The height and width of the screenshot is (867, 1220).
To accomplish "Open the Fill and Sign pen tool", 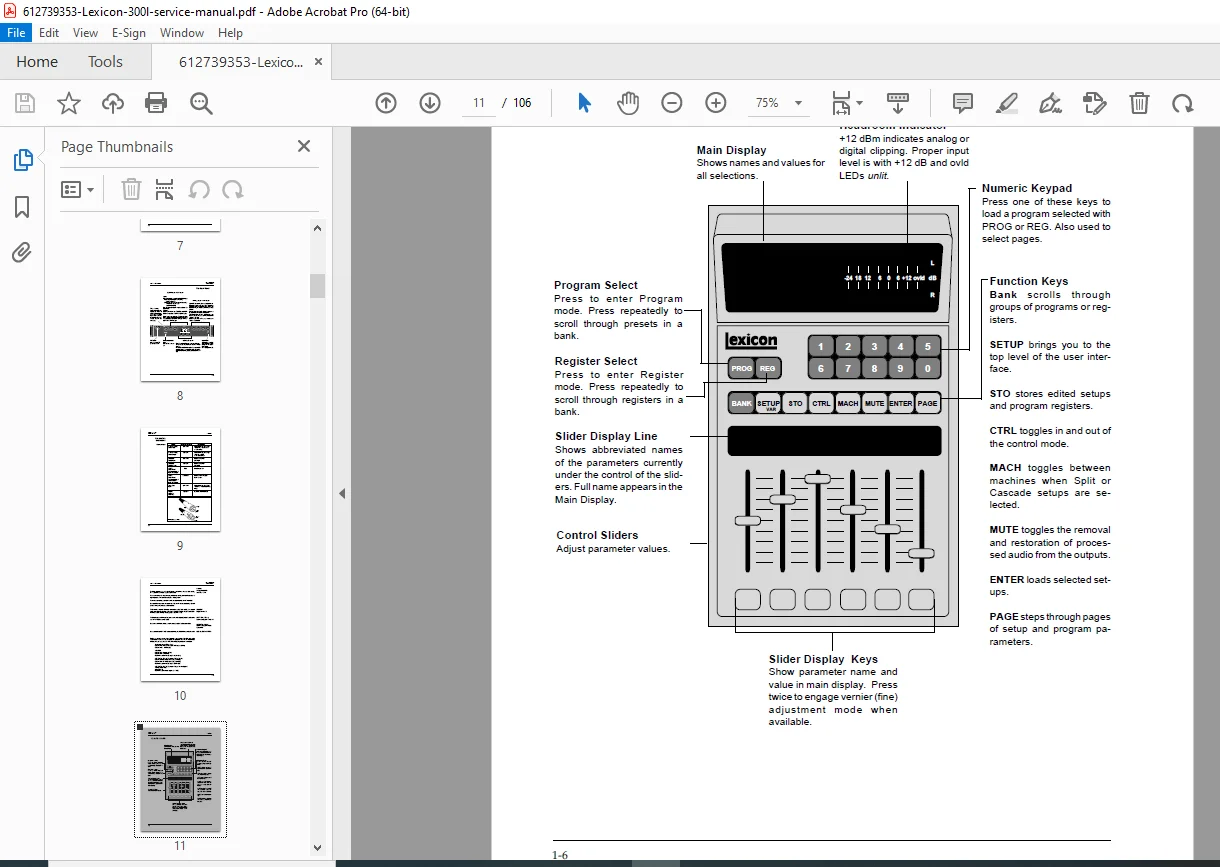I will click(1050, 103).
